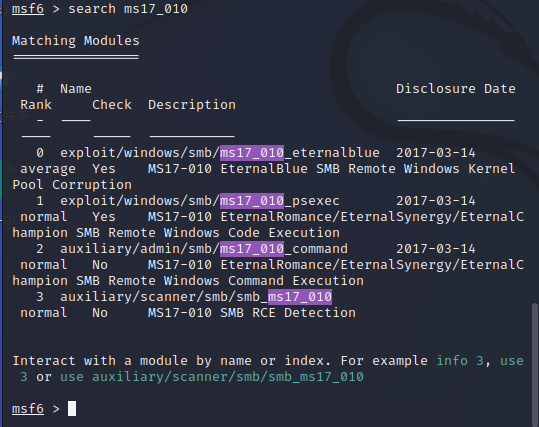This screenshot has width=539, height=427.
Task: Click the auxiliary/admin/smb/ms17_010_command module name
Action: click(x=204, y=249)
